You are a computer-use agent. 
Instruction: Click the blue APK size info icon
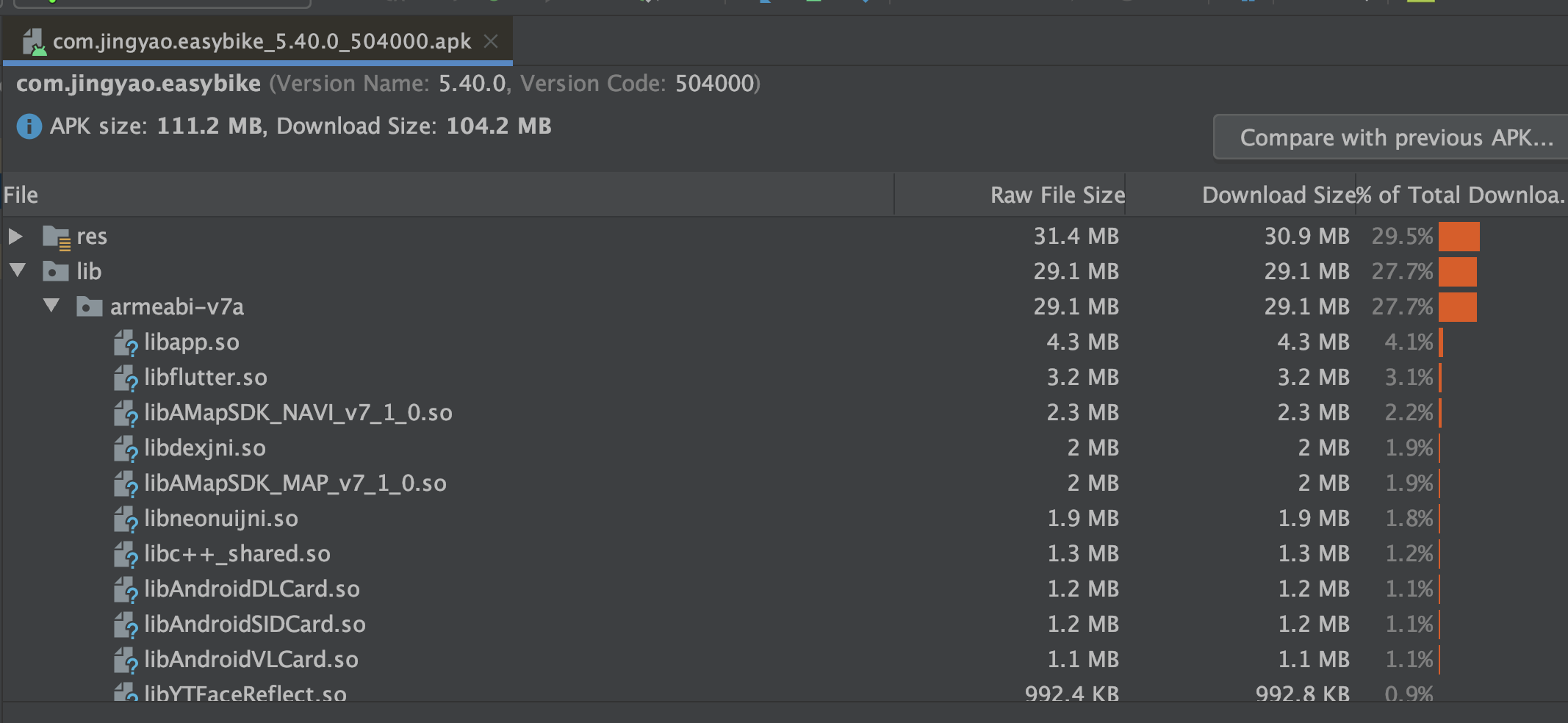29,126
